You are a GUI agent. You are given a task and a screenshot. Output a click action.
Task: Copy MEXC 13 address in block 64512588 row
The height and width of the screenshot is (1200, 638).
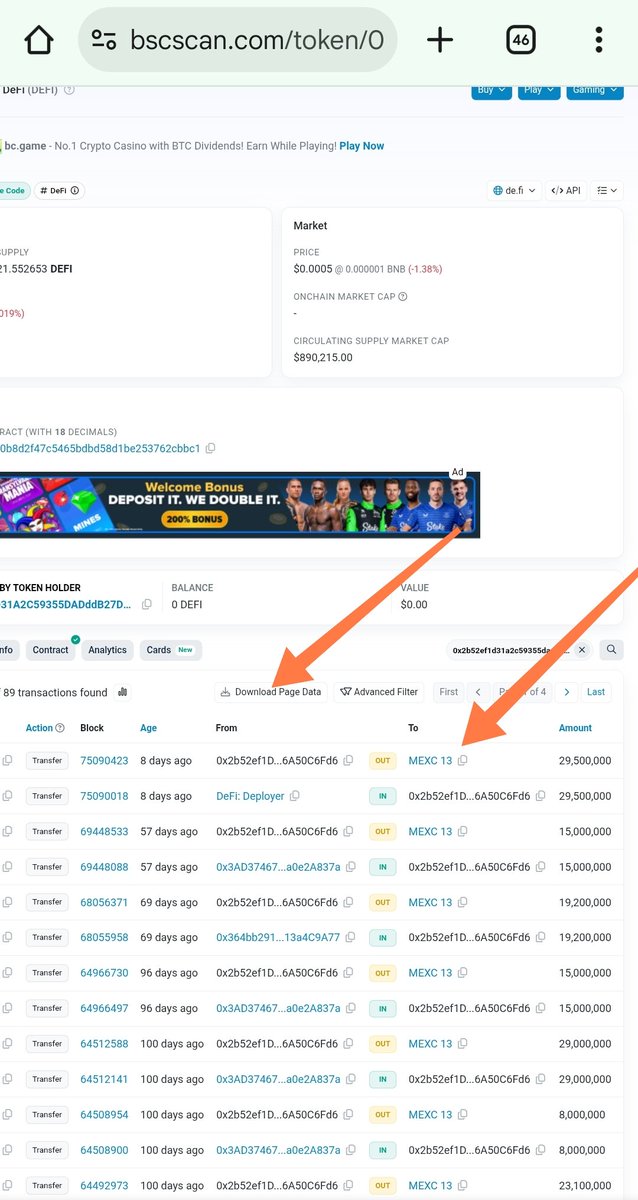point(462,1044)
